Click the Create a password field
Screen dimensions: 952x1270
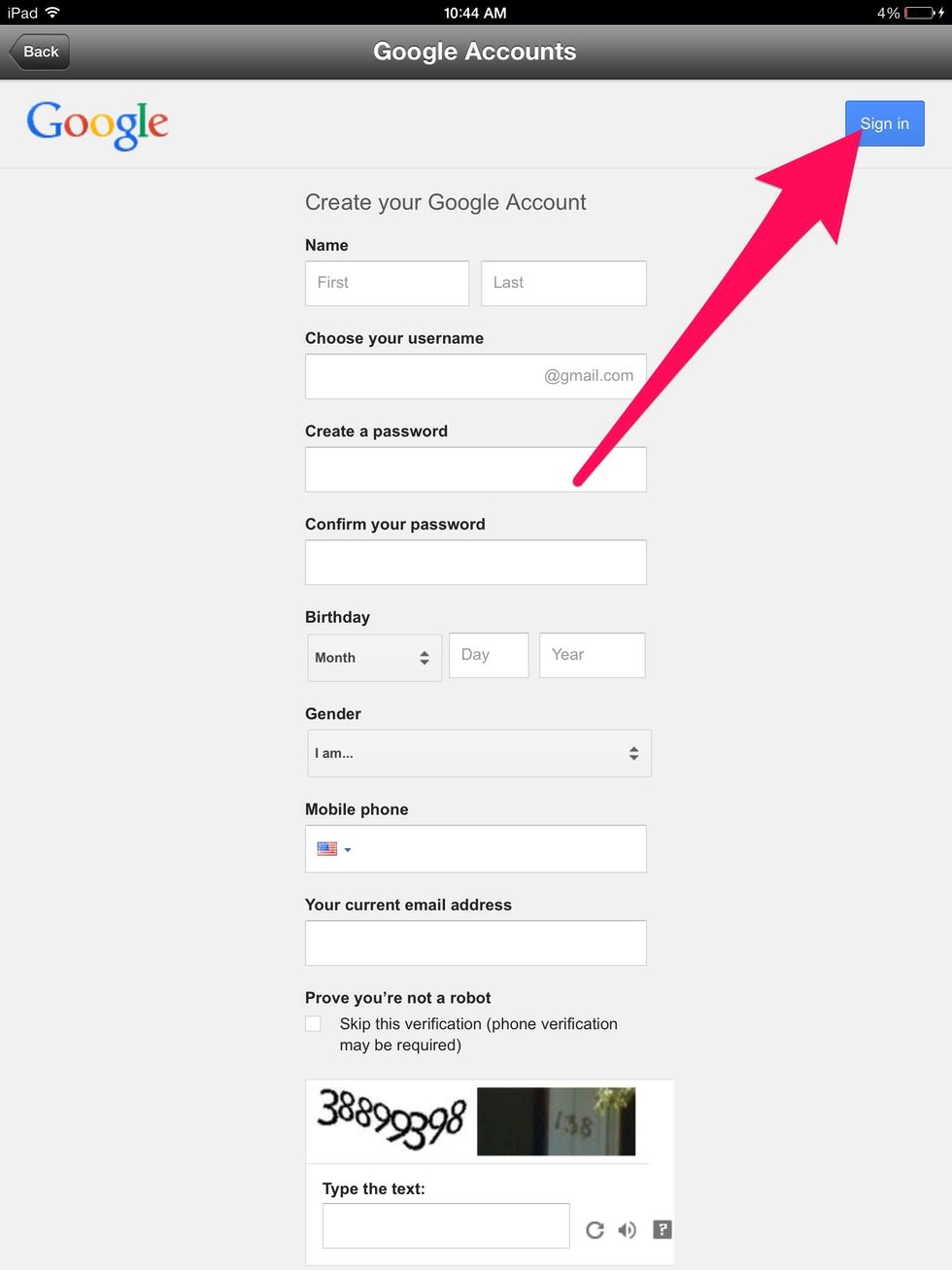tap(476, 469)
